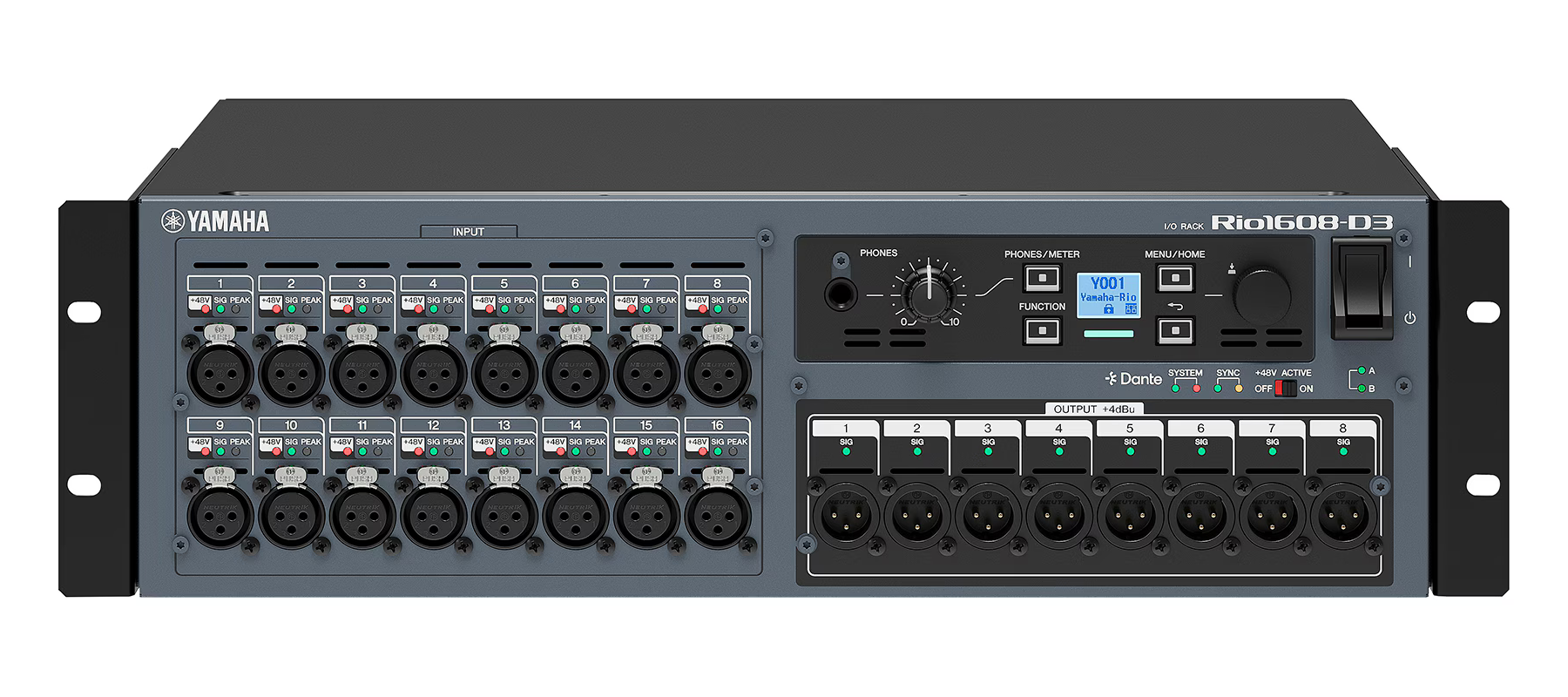Click input 6 XLR connector

(575, 374)
